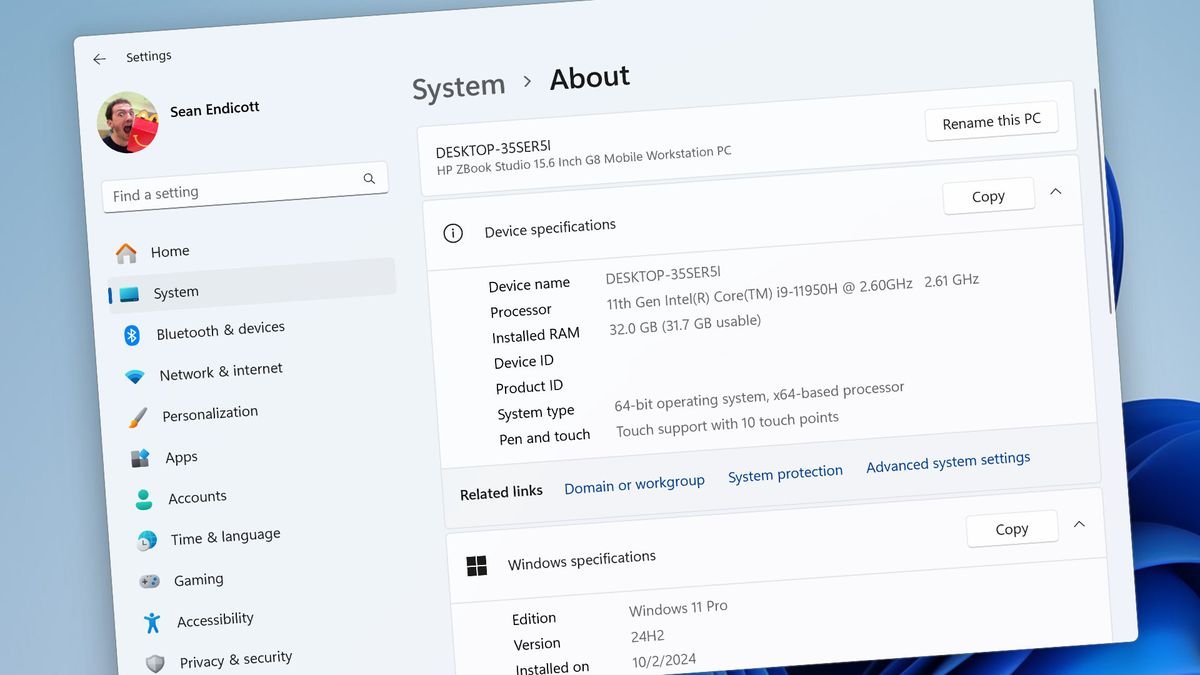Click the user name Sean Endicott
Screen dimensions: 1200x675
[x=214, y=109]
